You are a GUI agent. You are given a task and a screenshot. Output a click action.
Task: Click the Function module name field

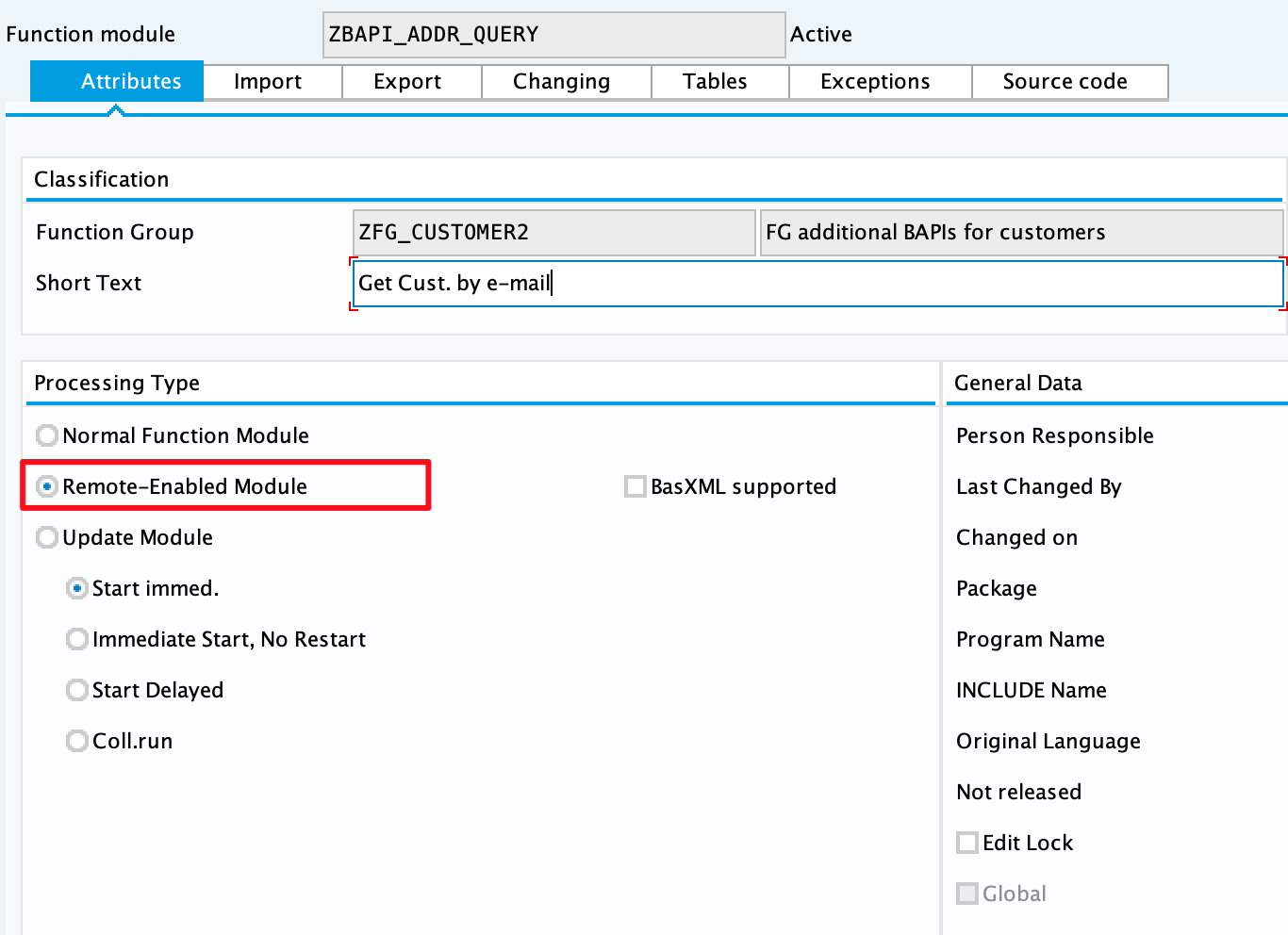(x=553, y=35)
